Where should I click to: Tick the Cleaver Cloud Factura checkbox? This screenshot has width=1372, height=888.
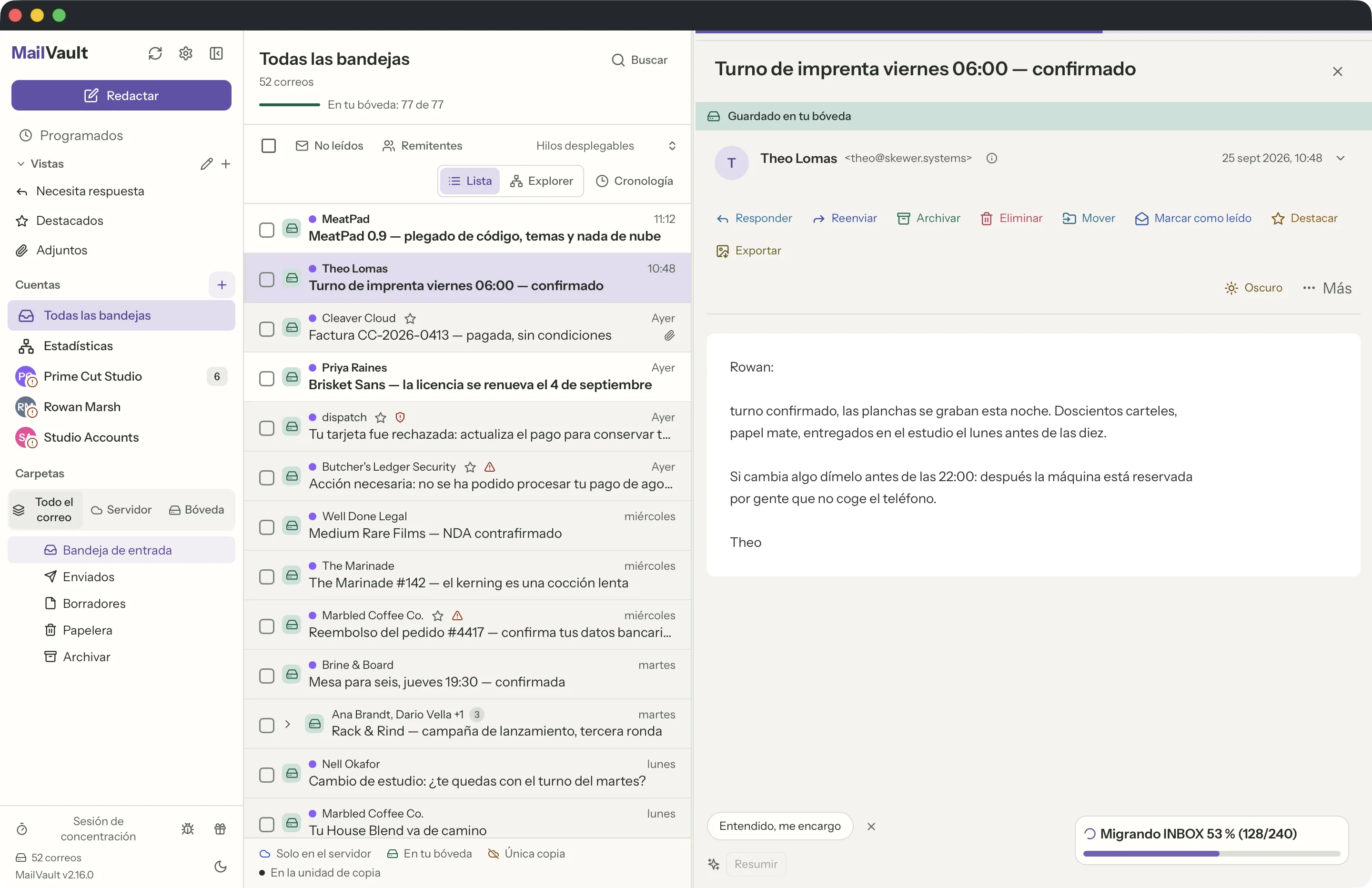coord(266,329)
